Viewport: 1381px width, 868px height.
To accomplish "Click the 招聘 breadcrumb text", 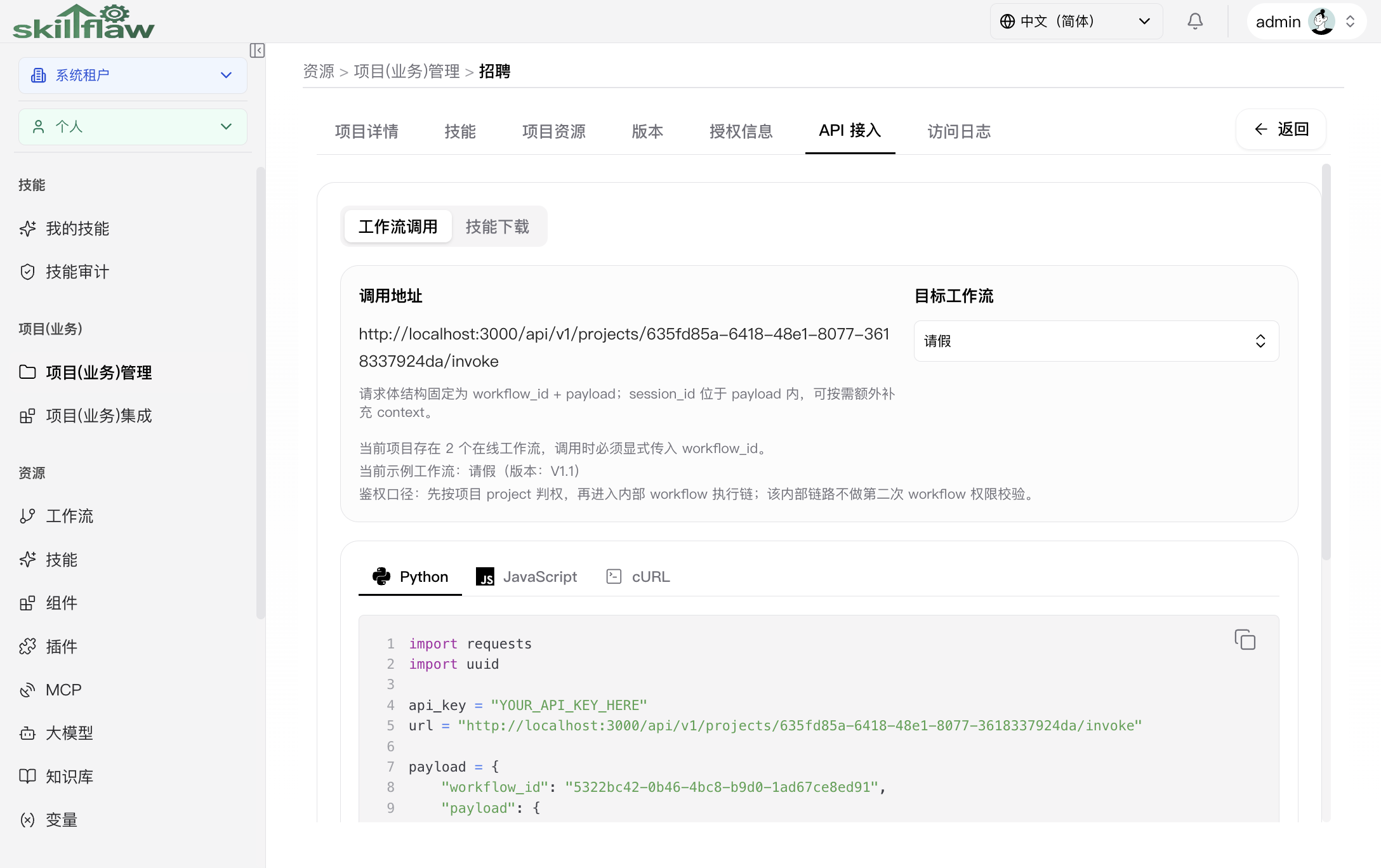I will point(494,71).
